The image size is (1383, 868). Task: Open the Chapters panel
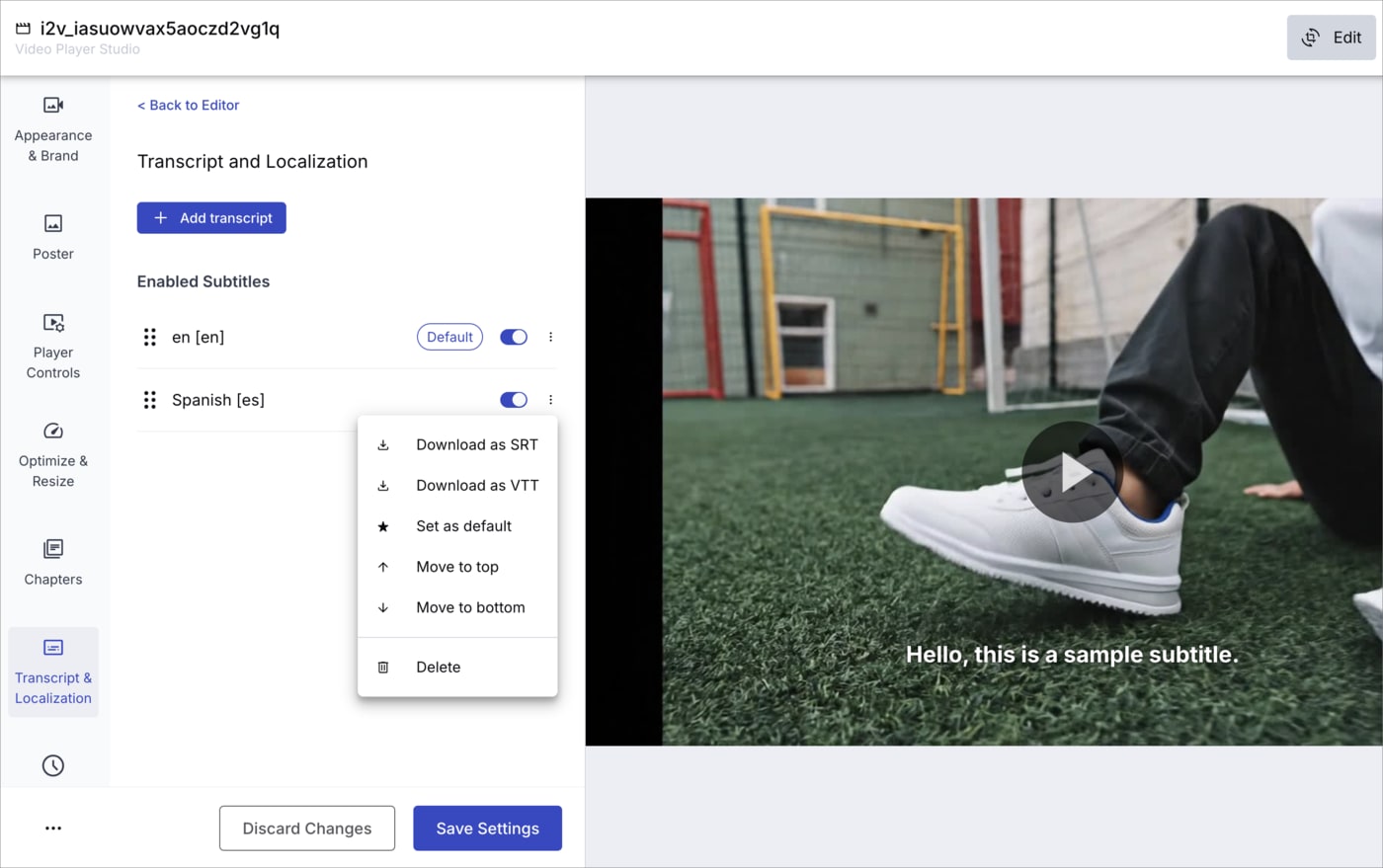(x=52, y=563)
